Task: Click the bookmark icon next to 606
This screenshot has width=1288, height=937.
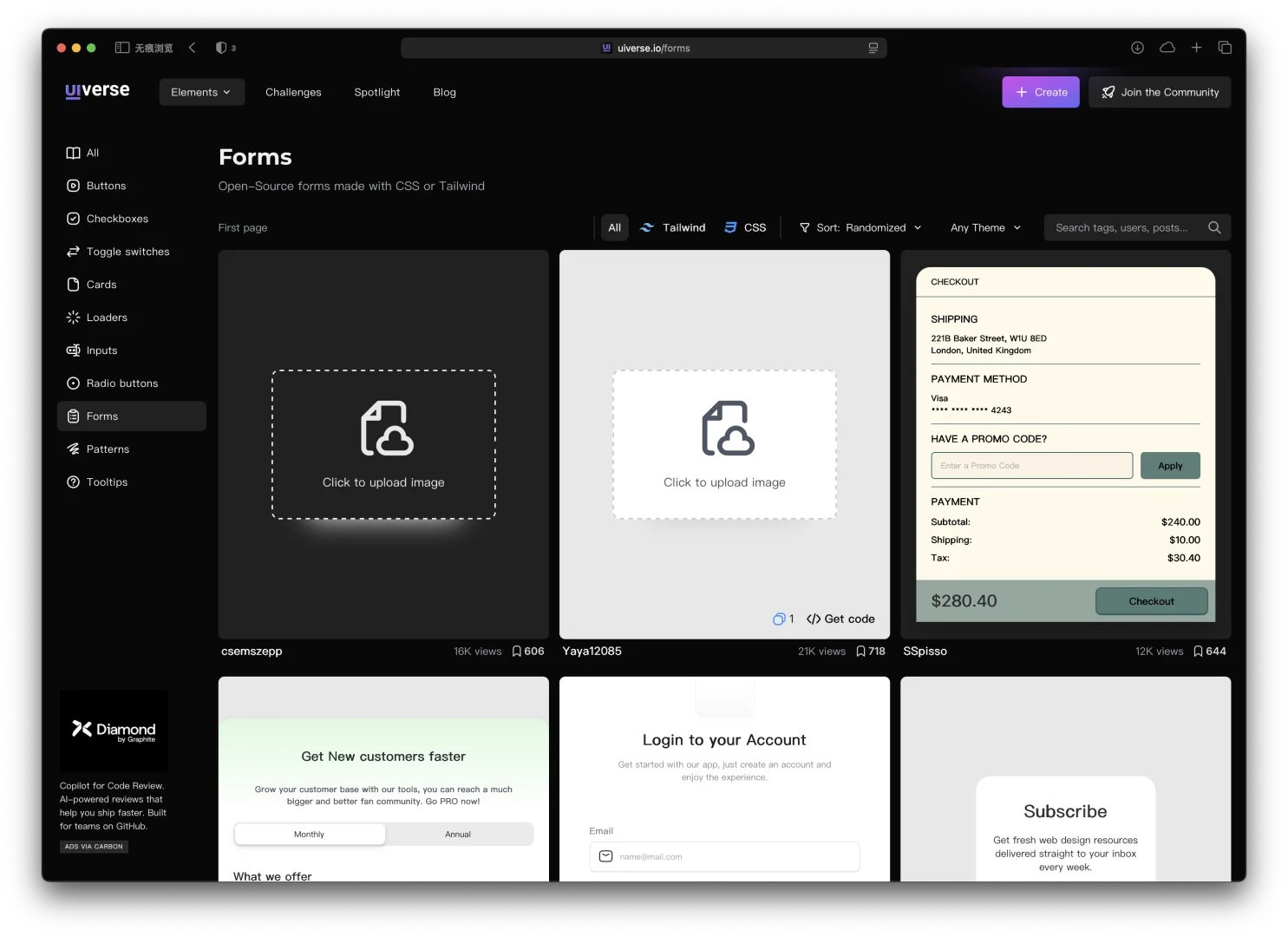Action: click(517, 652)
